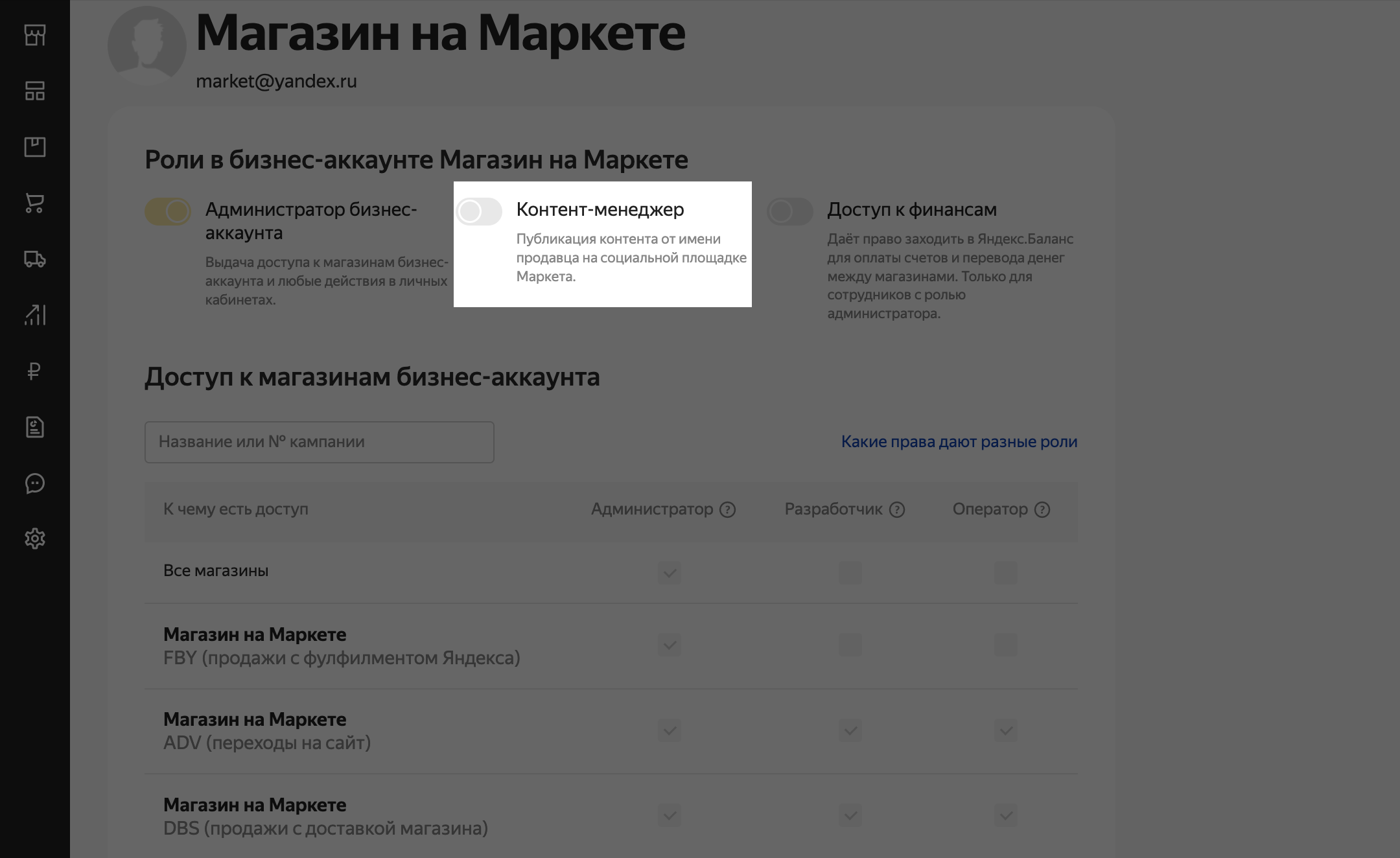Check Администратор for Все магазины
The width and height of the screenshot is (1400, 858).
pyautogui.click(x=669, y=573)
